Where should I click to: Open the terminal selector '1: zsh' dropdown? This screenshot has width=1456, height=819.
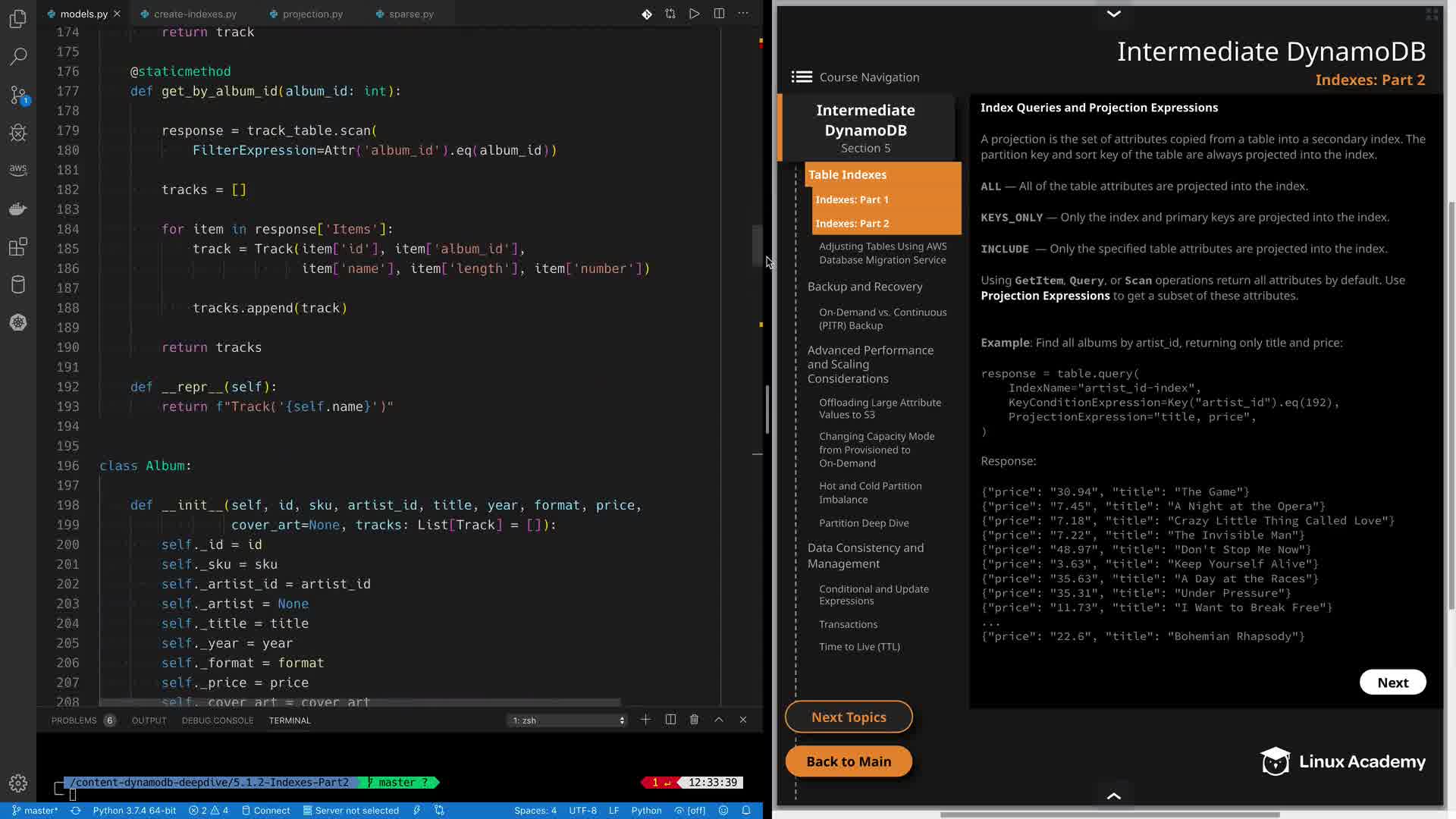(568, 720)
